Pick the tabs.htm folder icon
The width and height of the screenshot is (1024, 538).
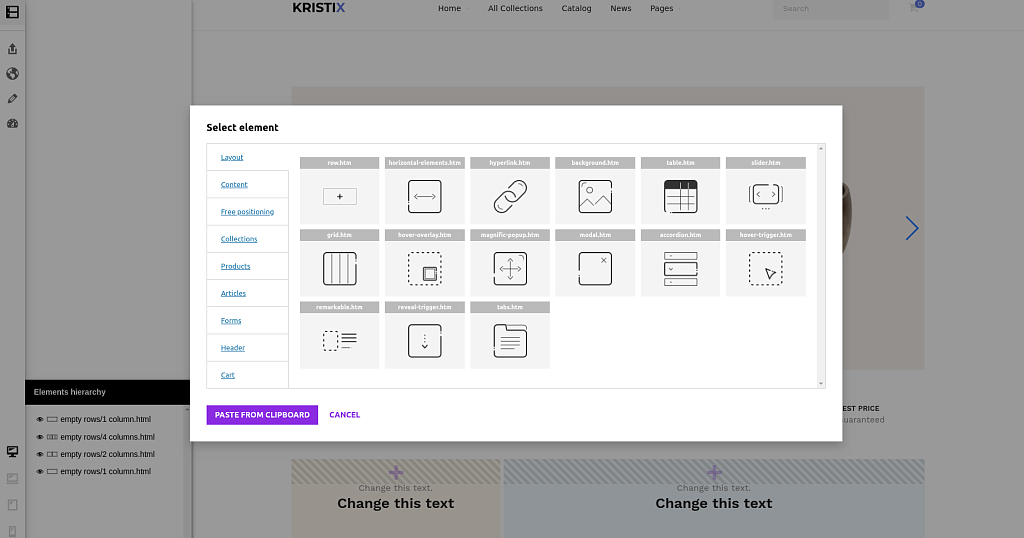[509, 340]
